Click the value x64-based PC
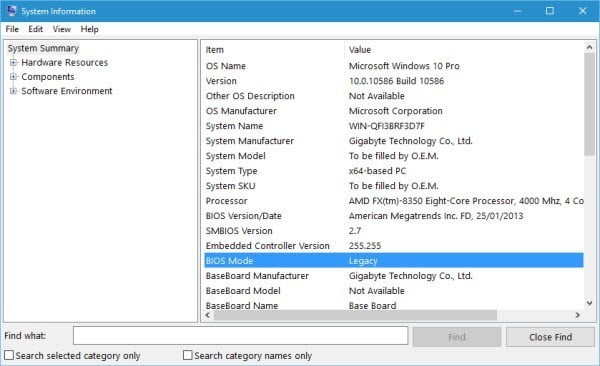 click(377, 171)
